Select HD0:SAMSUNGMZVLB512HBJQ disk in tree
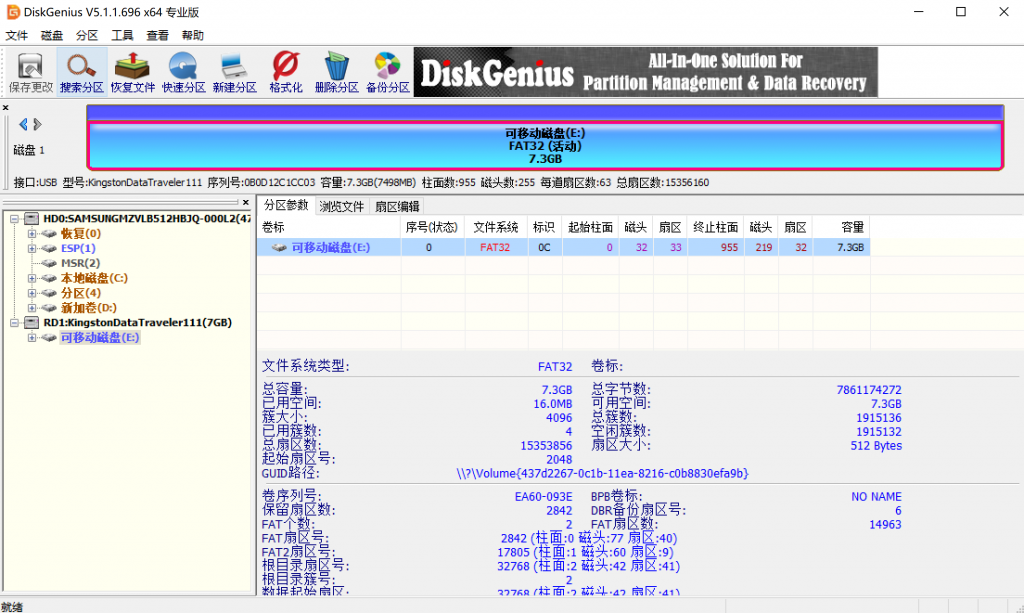This screenshot has height=613, width=1024. (x=147, y=218)
